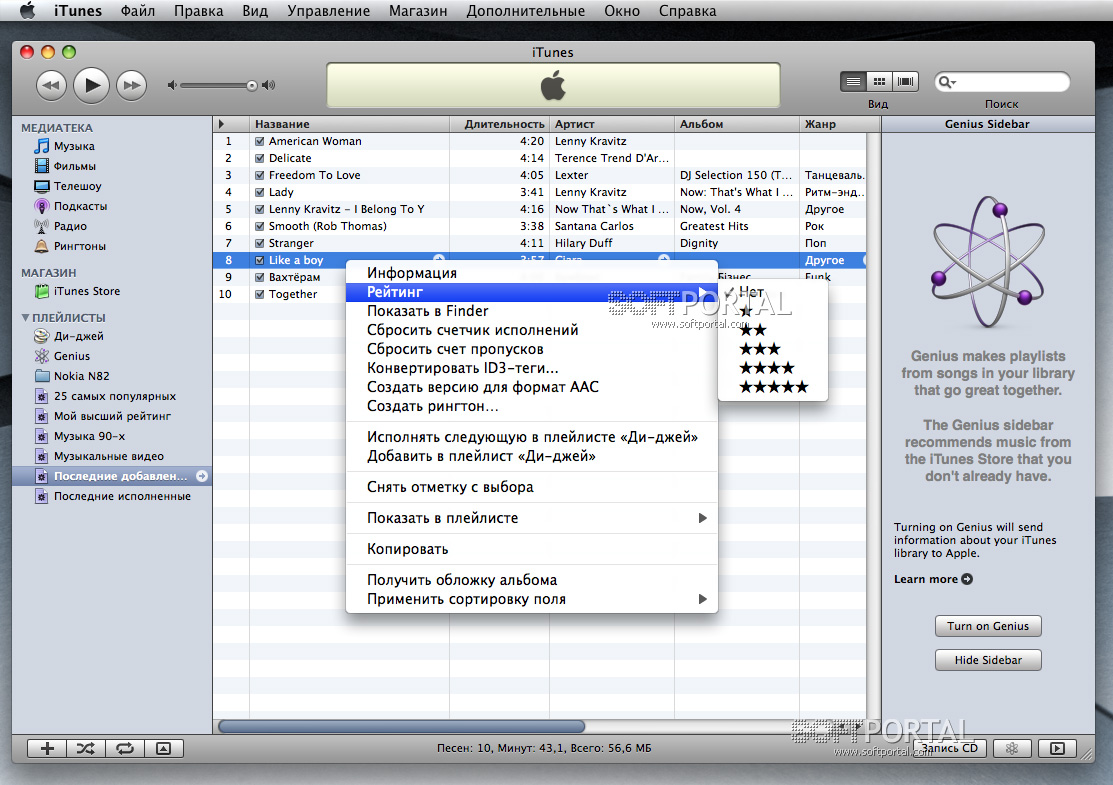Screen dimensions: 1113x785
Task: Click add playlist plus button
Action: tap(47, 748)
